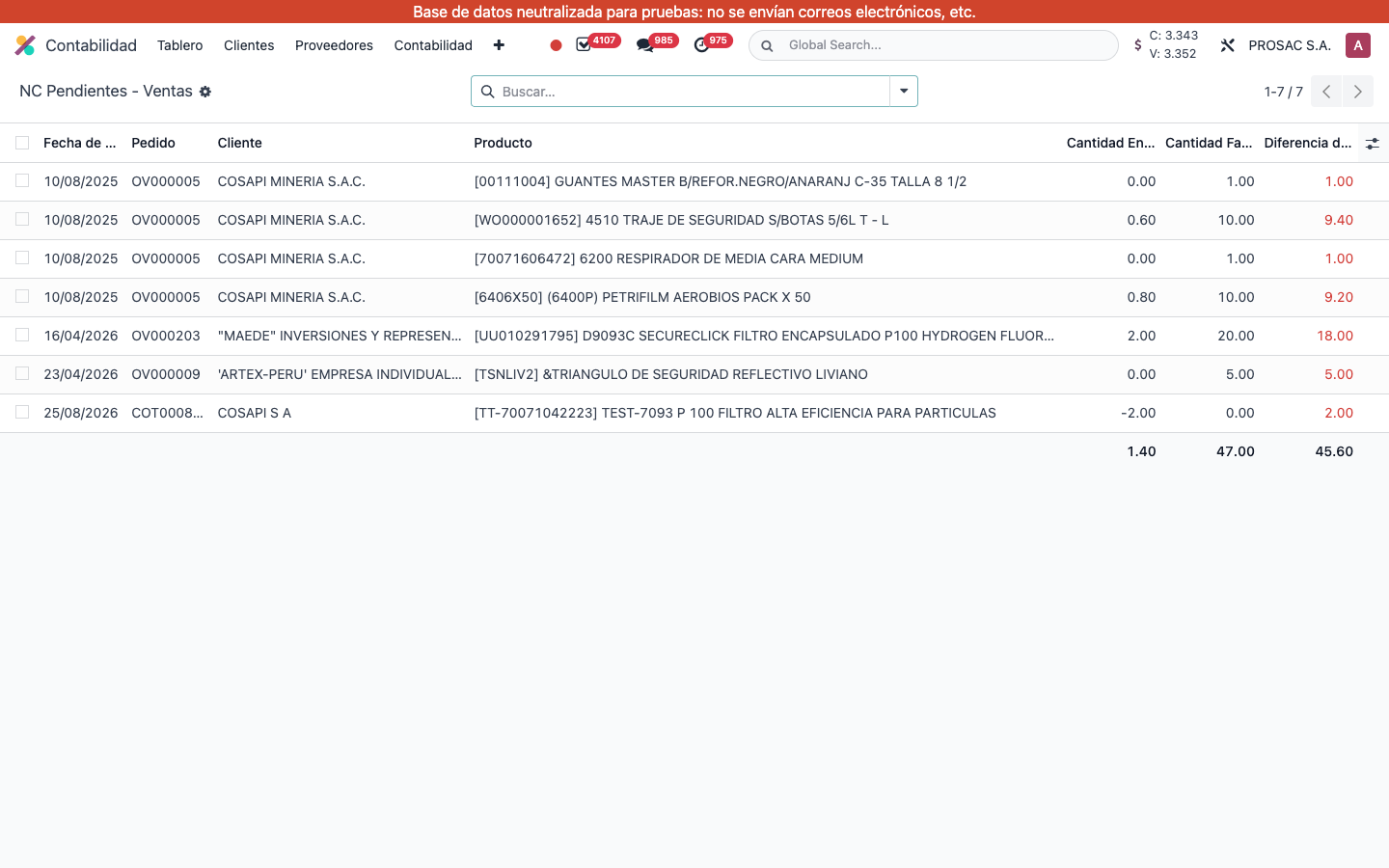The height and width of the screenshot is (868, 1389).
Task: Check the 6200 RESPIRADOR row checkbox
Action: pyautogui.click(x=22, y=258)
